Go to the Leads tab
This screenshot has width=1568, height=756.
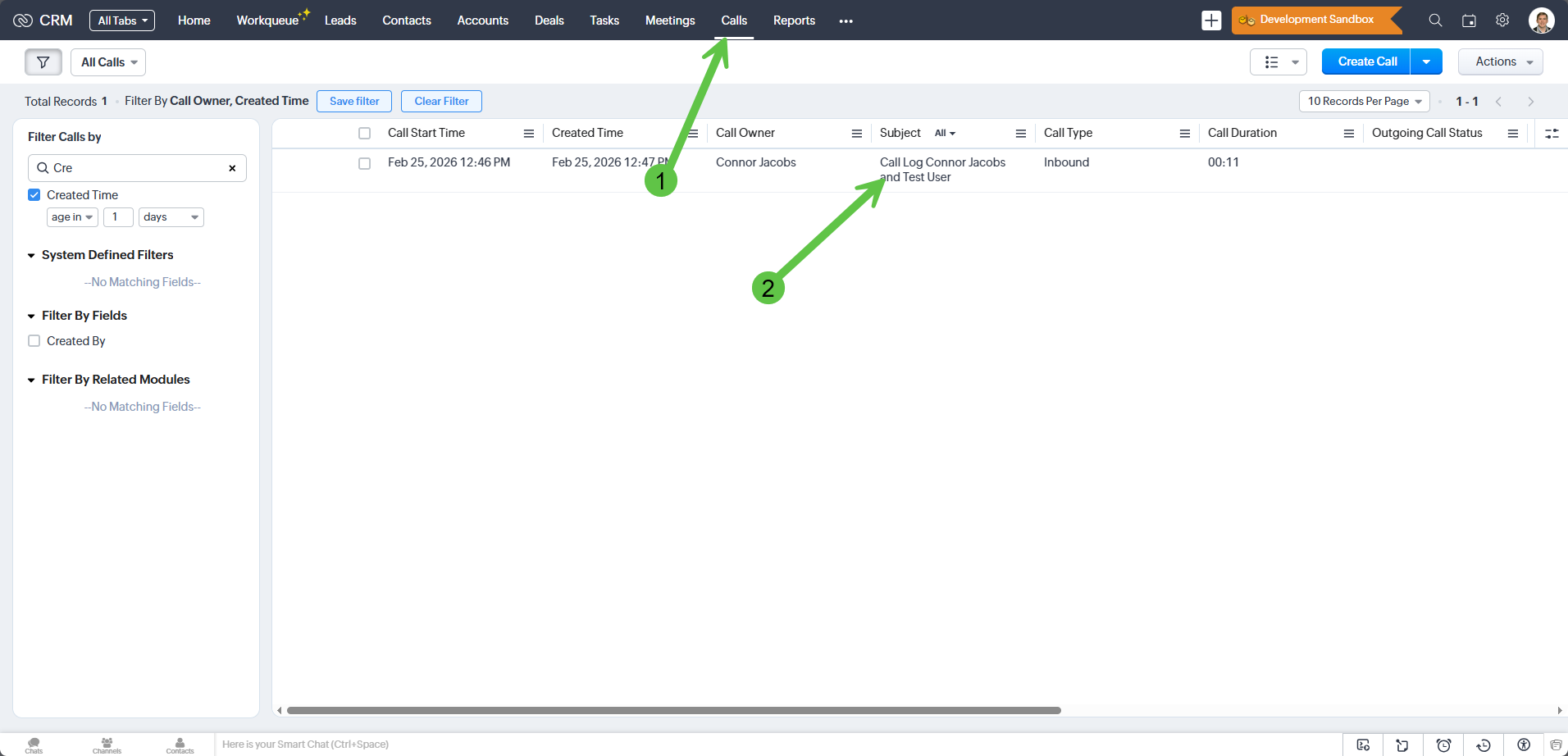tap(340, 20)
